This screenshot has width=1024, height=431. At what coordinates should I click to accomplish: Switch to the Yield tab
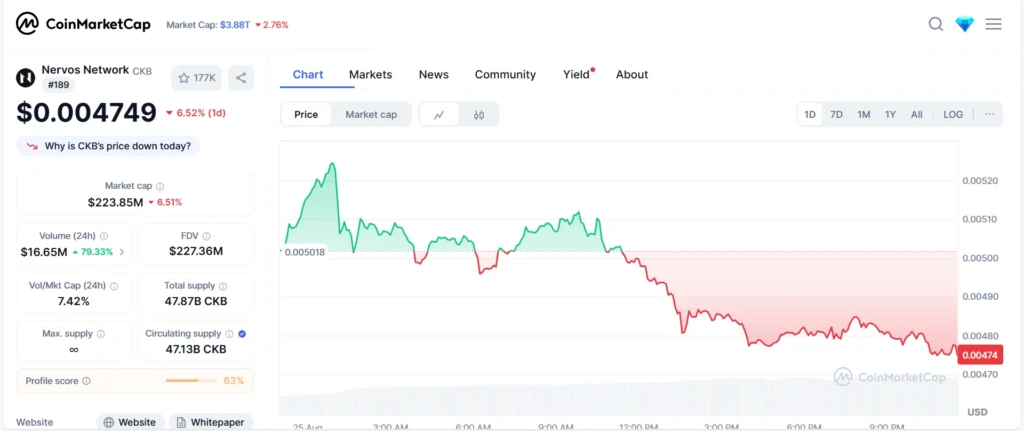click(577, 74)
